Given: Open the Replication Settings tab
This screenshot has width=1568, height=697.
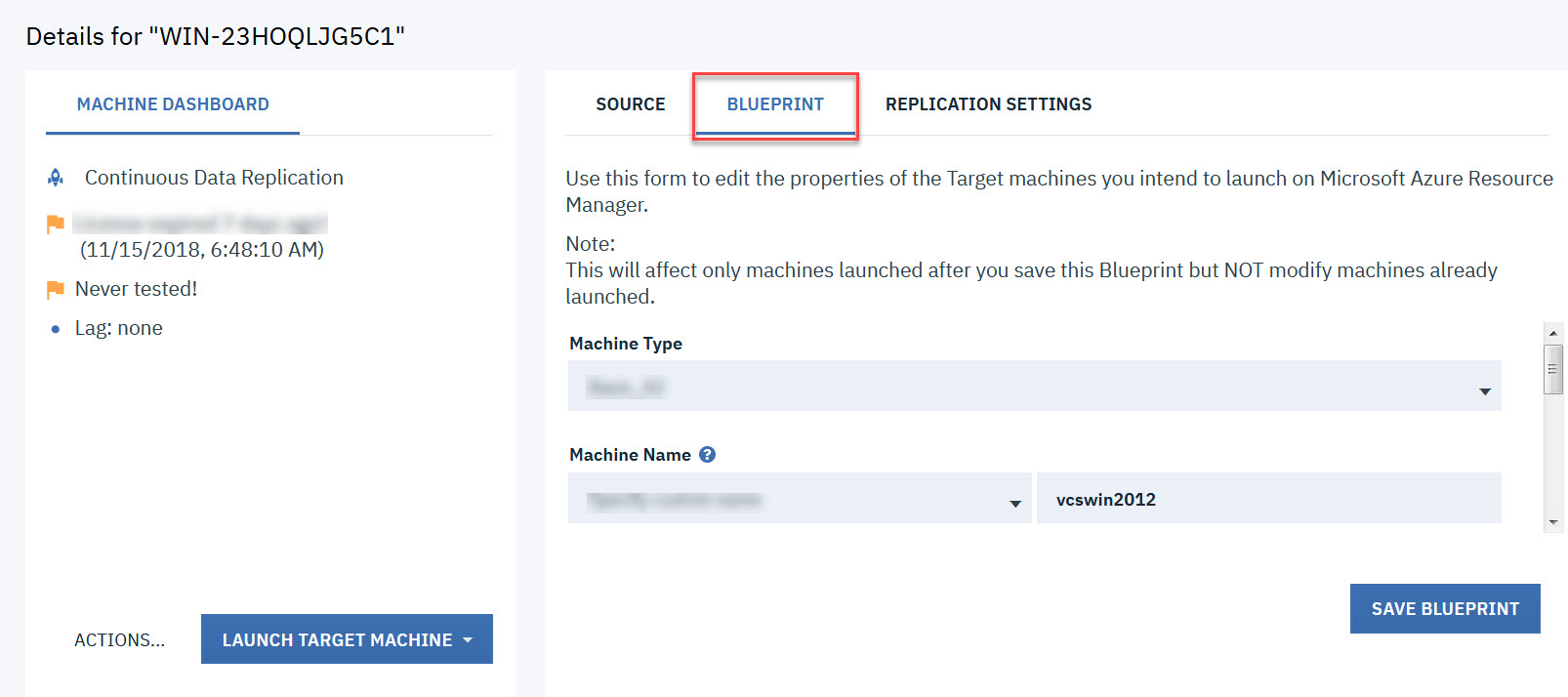Looking at the screenshot, I should point(988,104).
